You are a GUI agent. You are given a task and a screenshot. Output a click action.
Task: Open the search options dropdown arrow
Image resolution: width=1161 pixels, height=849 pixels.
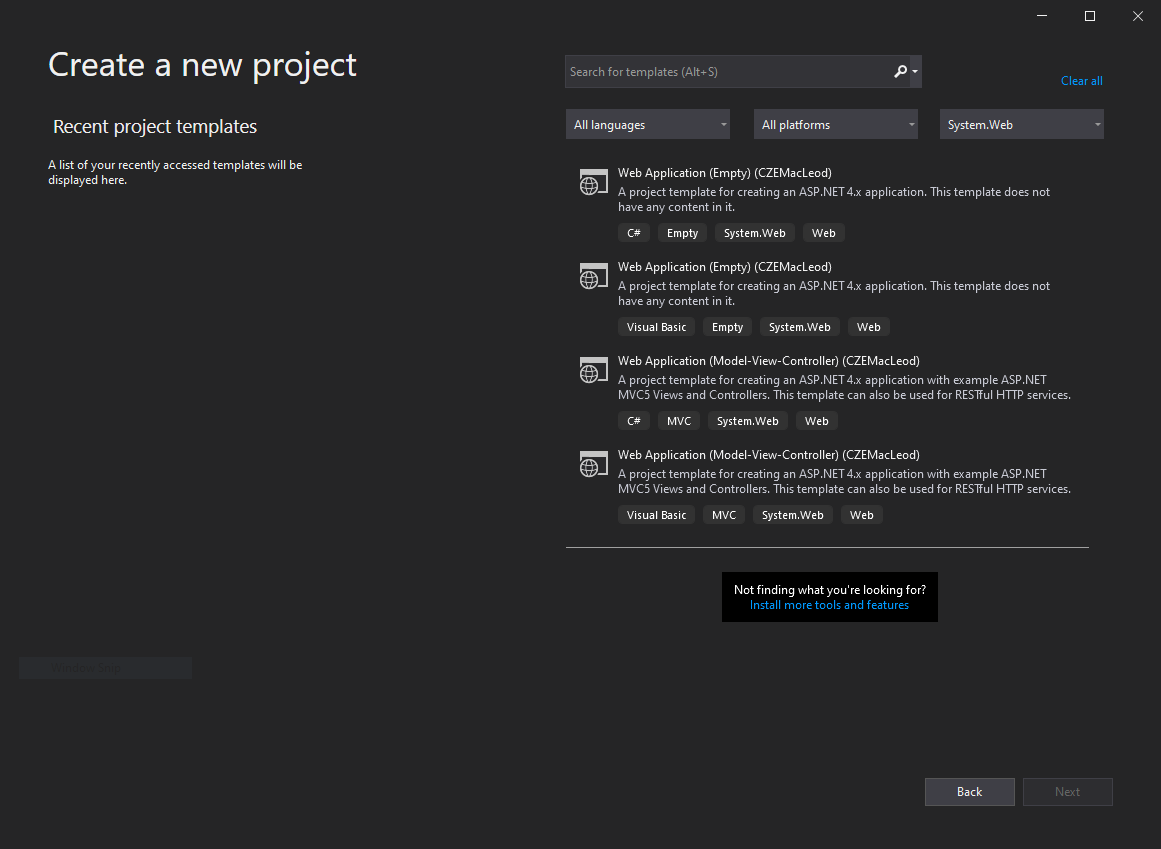(915, 72)
